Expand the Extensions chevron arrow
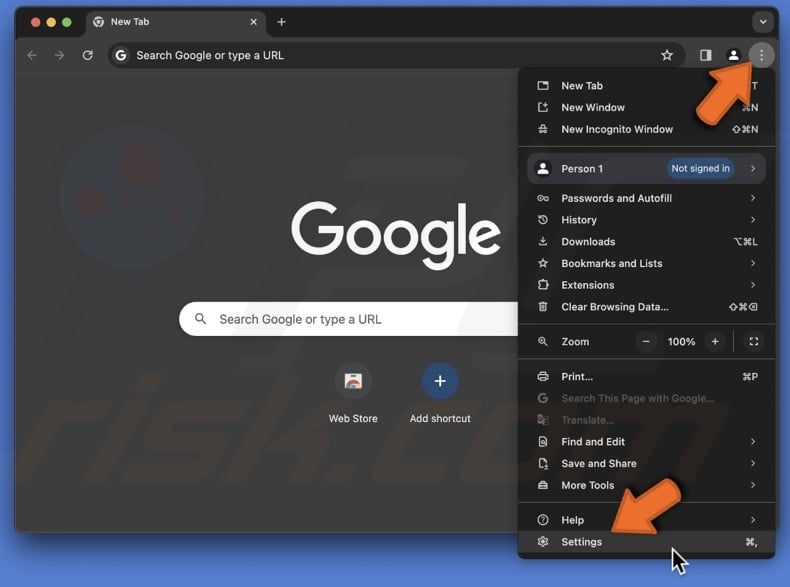The width and height of the screenshot is (790, 587). [753, 285]
